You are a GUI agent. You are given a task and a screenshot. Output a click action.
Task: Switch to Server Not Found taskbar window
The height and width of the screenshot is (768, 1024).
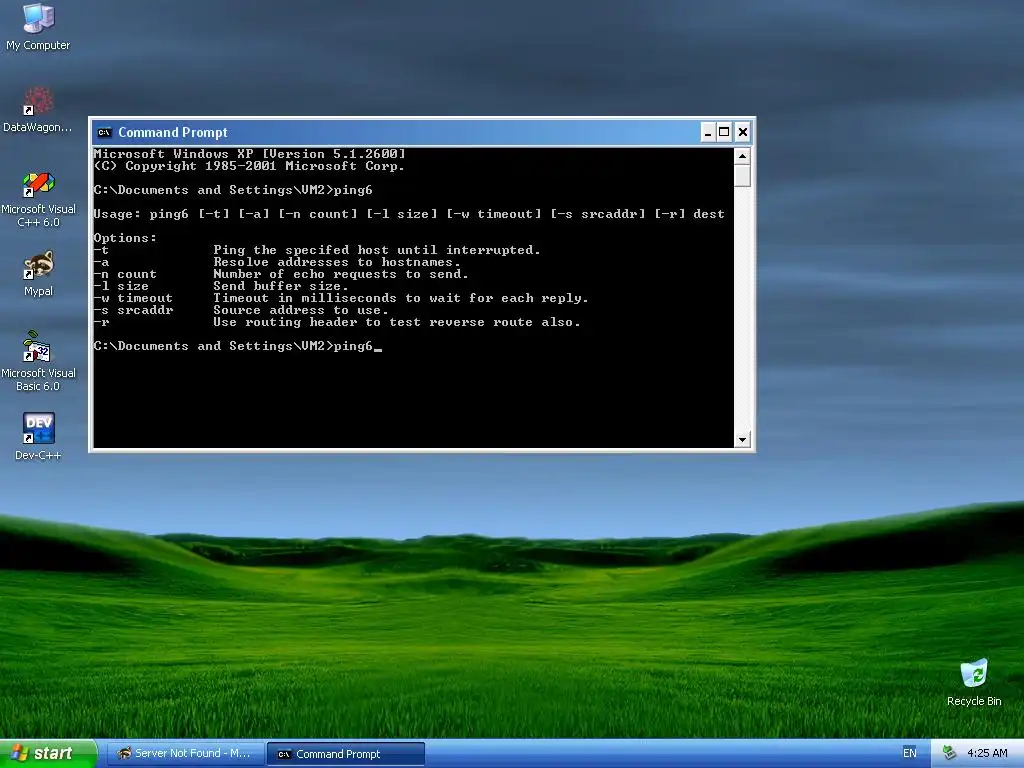pyautogui.click(x=185, y=754)
